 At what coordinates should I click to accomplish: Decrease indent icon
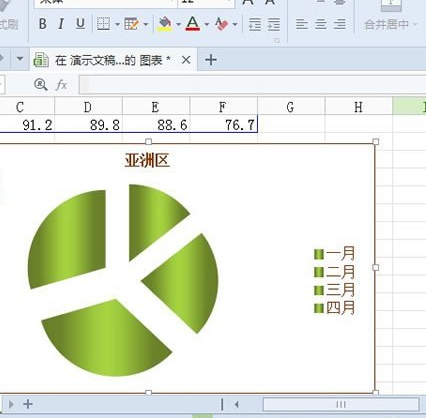255,24
